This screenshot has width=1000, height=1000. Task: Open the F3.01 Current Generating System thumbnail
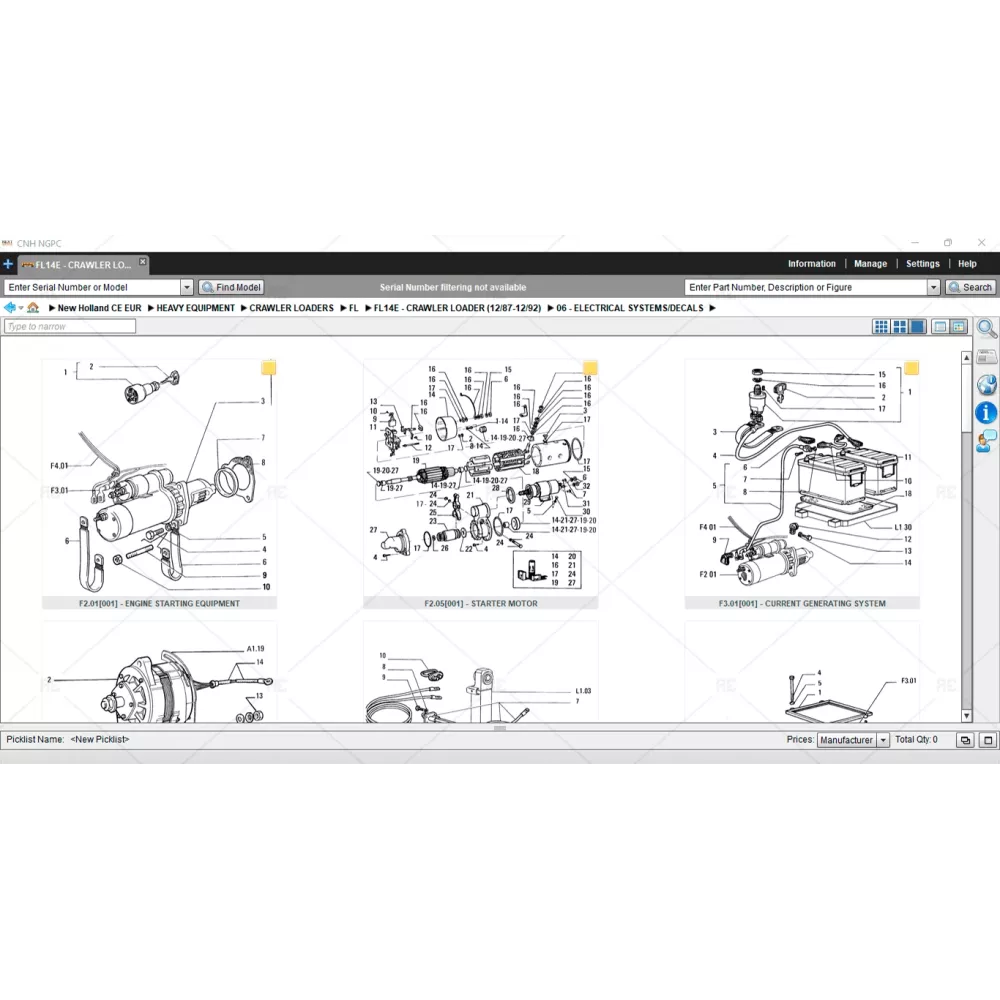pos(802,478)
